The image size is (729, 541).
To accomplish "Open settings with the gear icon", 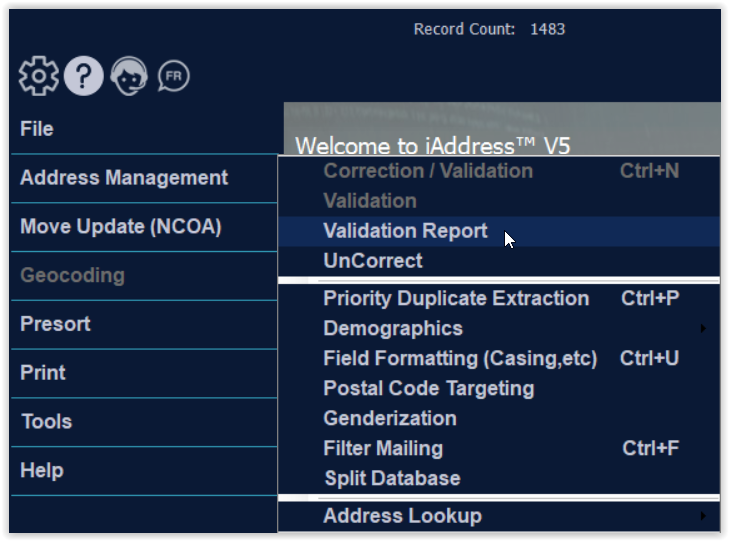I will (x=39, y=76).
